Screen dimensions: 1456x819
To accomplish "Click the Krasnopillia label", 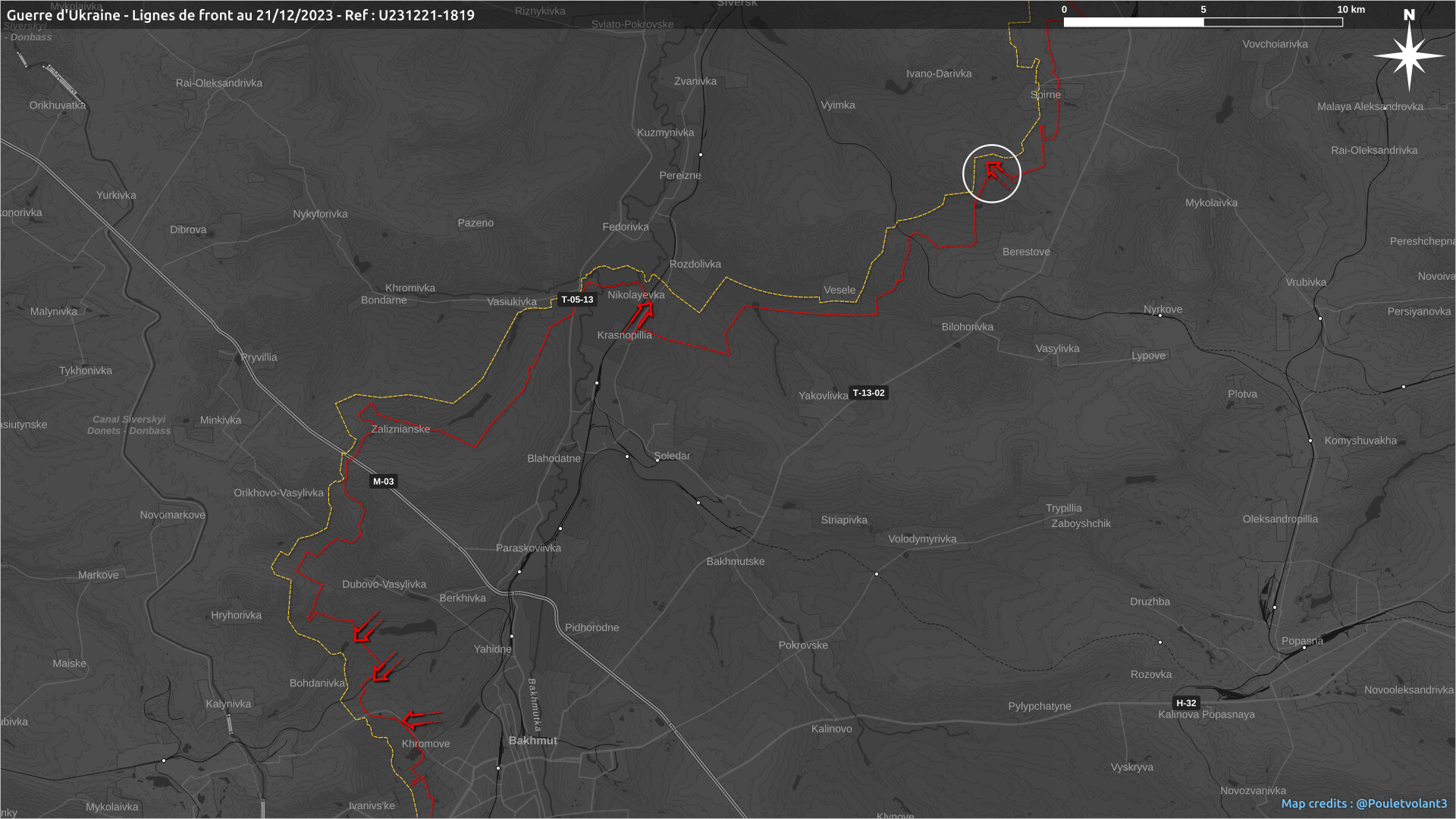I will pyautogui.click(x=624, y=335).
